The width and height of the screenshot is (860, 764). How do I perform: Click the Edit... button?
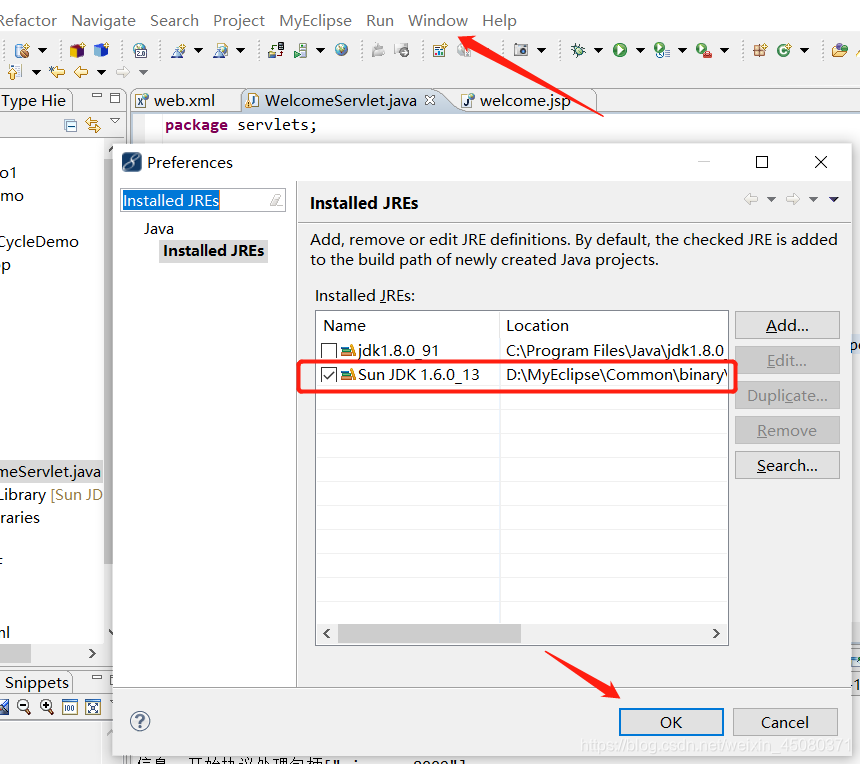point(787,360)
